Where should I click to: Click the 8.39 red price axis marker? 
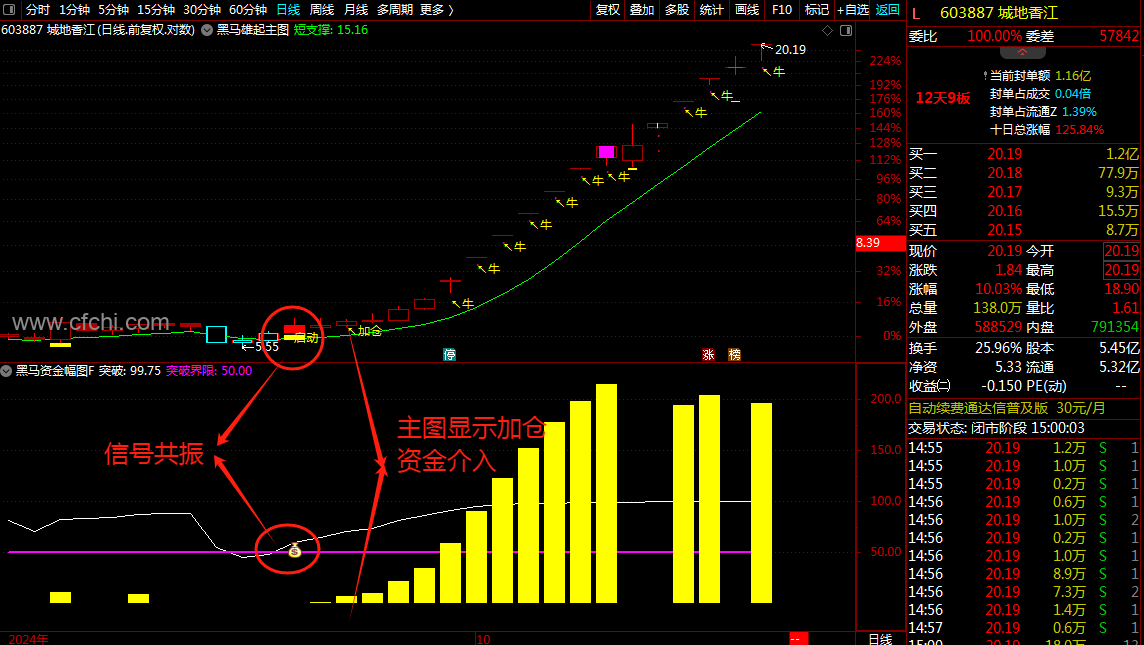click(880, 243)
